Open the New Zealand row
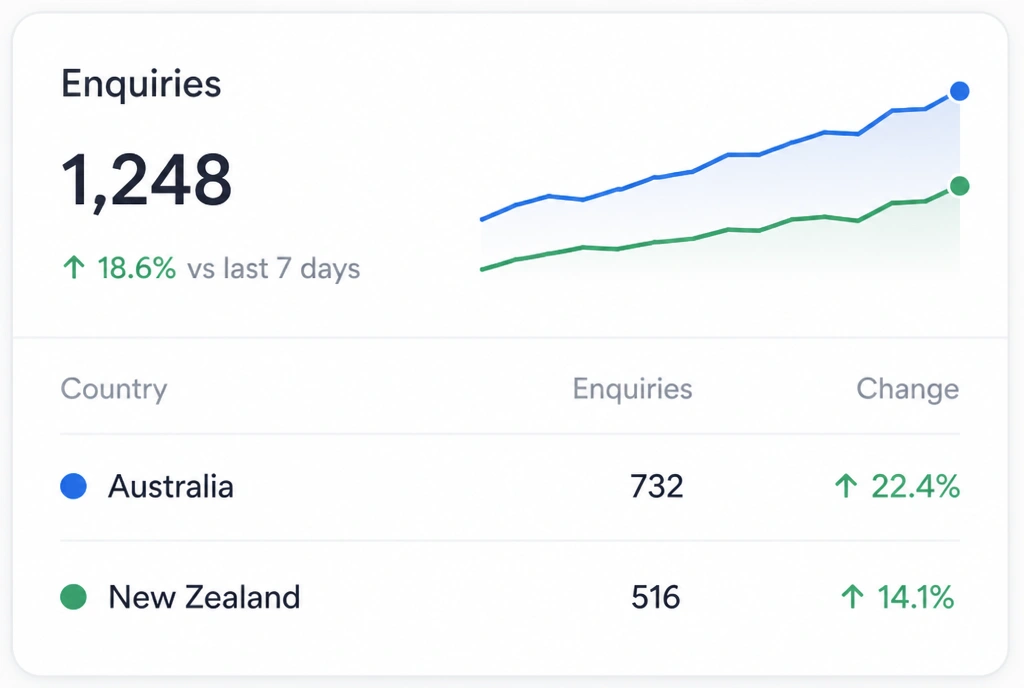Screen dimensions: 1024x688 tap(510, 597)
